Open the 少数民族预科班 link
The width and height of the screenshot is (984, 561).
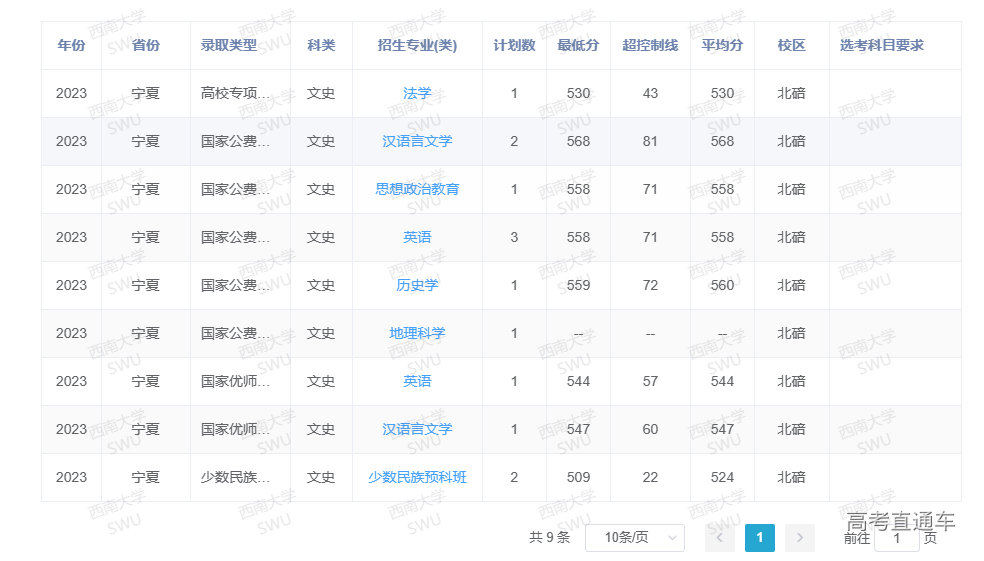(417, 477)
